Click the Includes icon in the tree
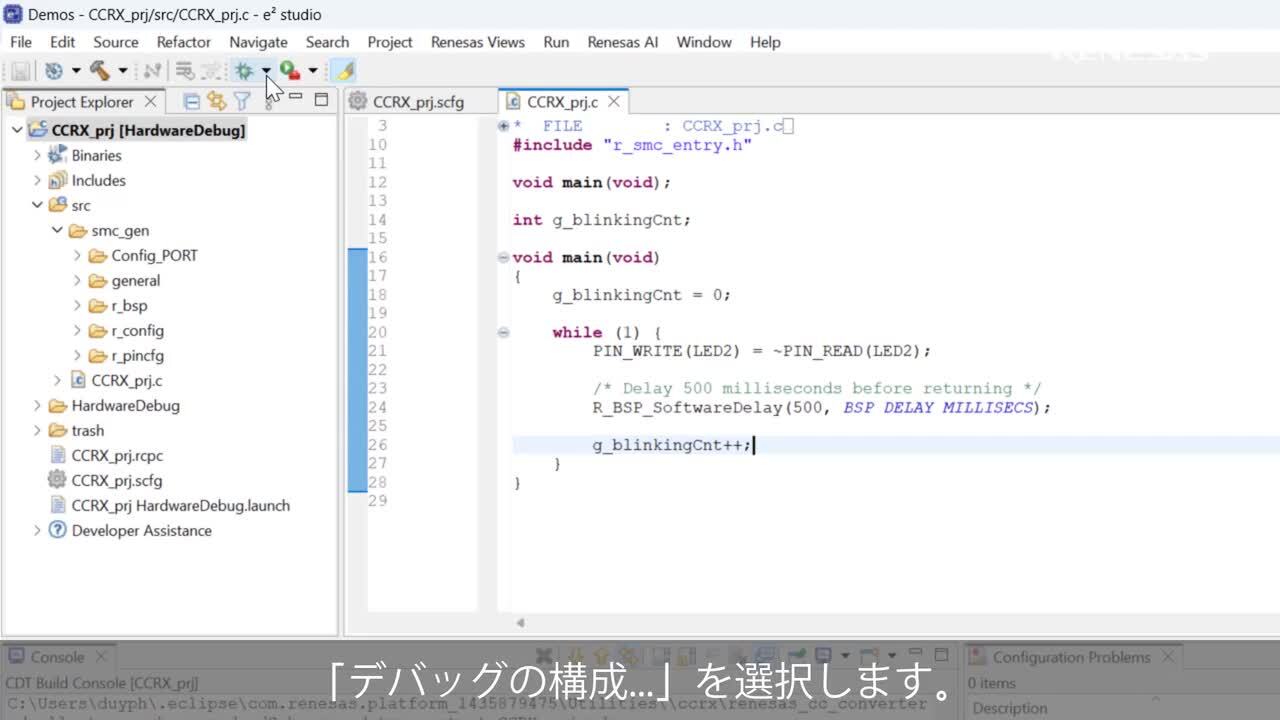 tap(57, 180)
